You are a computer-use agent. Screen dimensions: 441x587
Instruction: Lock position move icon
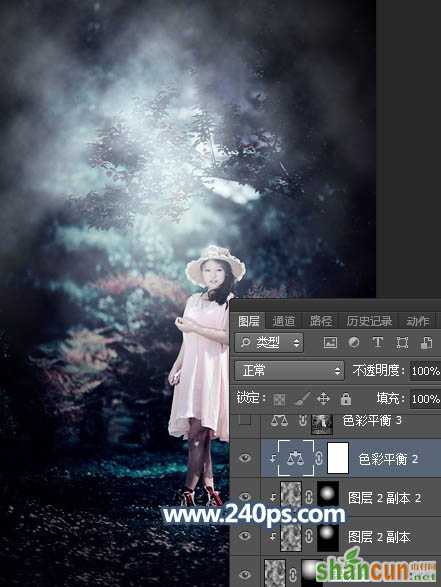(323, 399)
